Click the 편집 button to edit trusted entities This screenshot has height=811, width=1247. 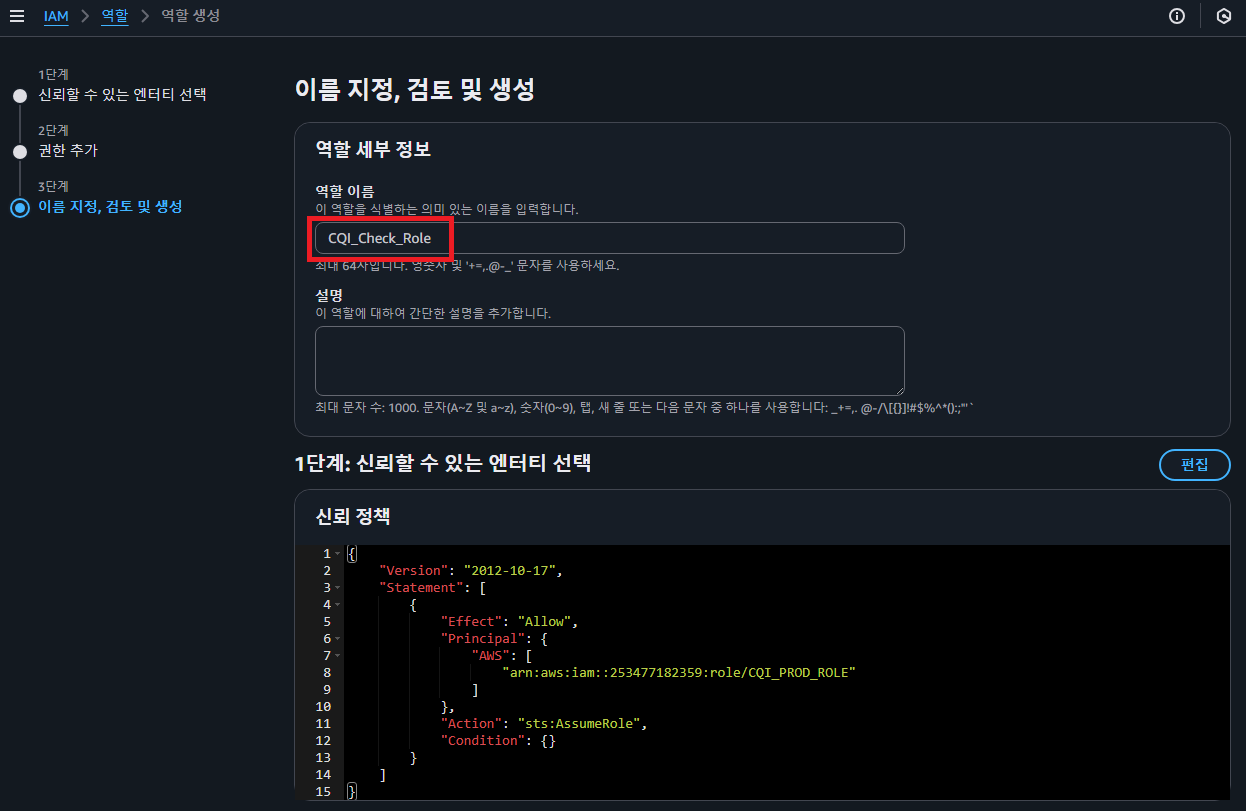tap(1194, 464)
